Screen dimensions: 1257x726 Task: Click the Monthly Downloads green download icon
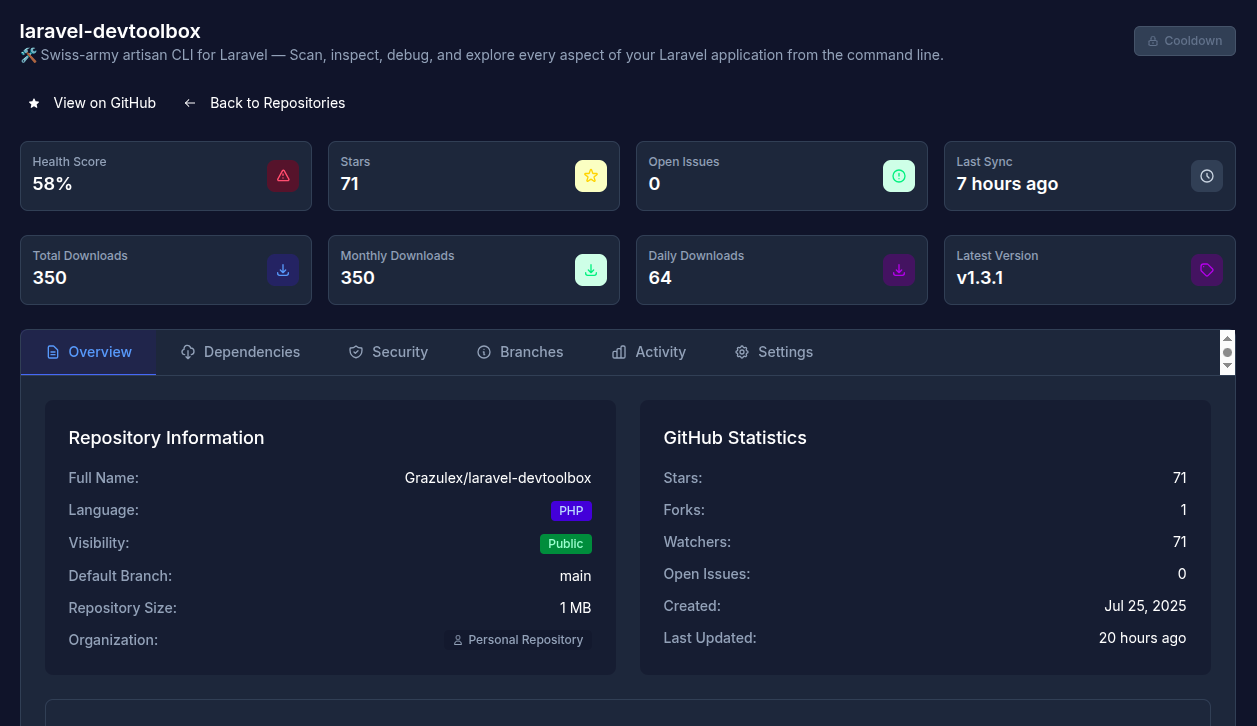(x=591, y=270)
